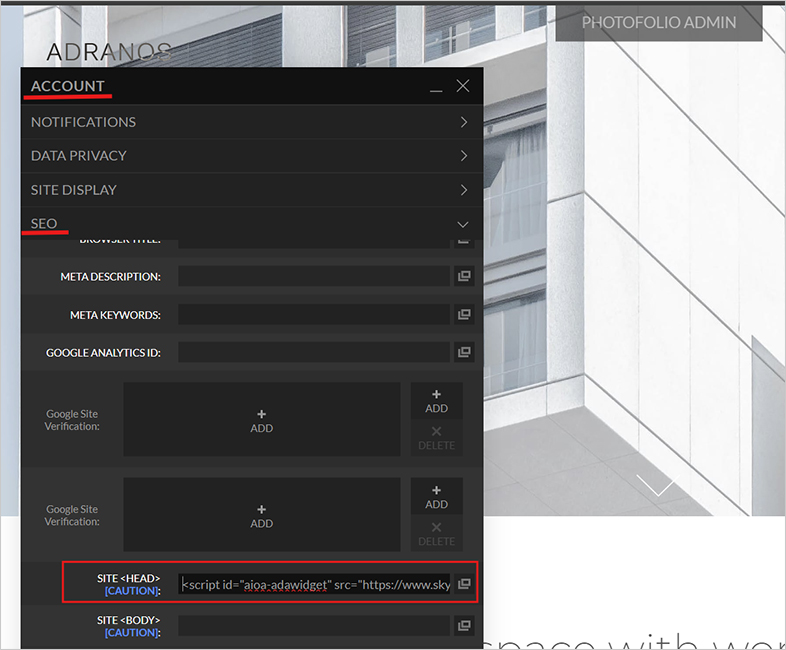The image size is (786, 650).
Task: Open expand icon beside Google Analytics ID field
Action: point(464,352)
